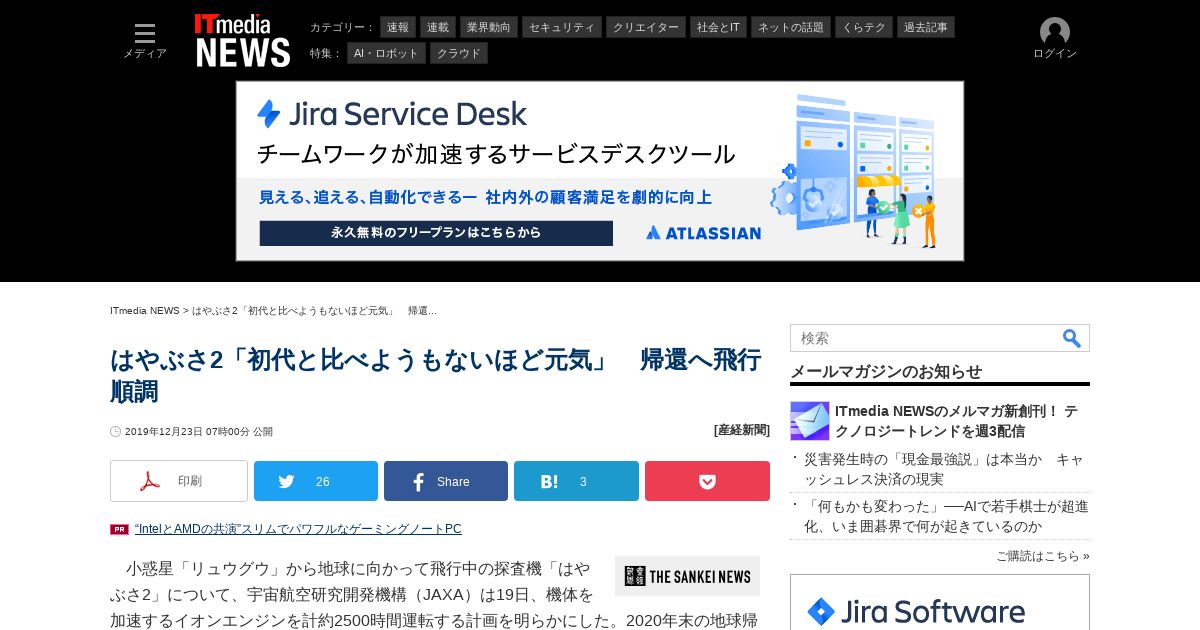Open ネットの話題 category
The width and height of the screenshot is (1200, 630).
791,27
